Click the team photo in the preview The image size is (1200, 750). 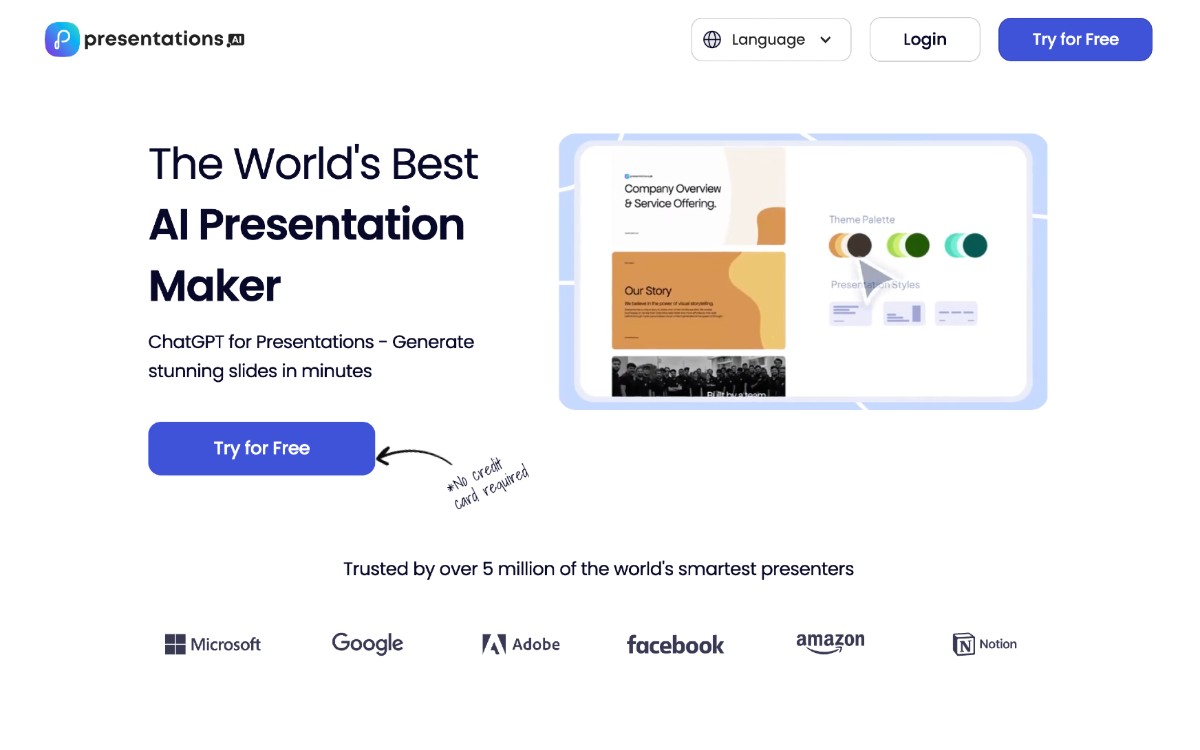699,378
